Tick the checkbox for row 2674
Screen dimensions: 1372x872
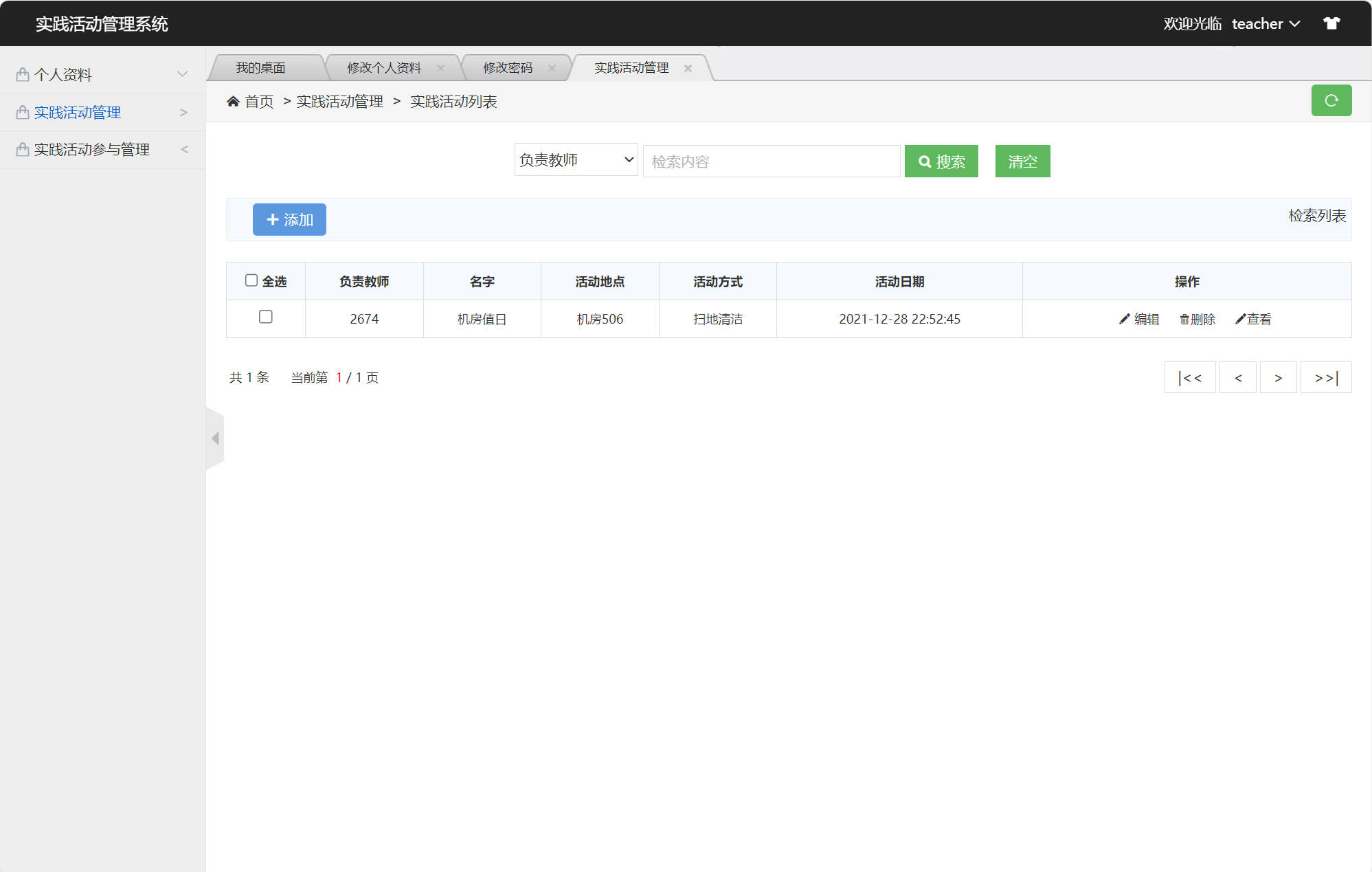266,317
